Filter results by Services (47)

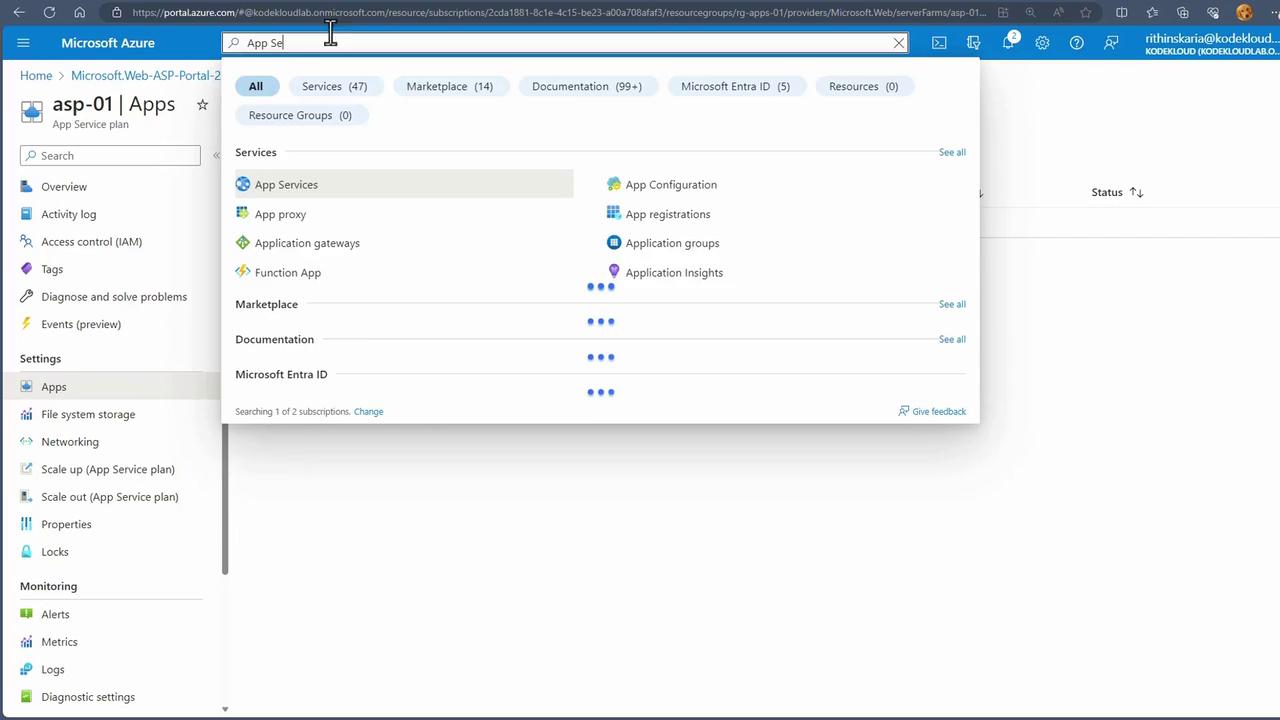[x=334, y=86]
